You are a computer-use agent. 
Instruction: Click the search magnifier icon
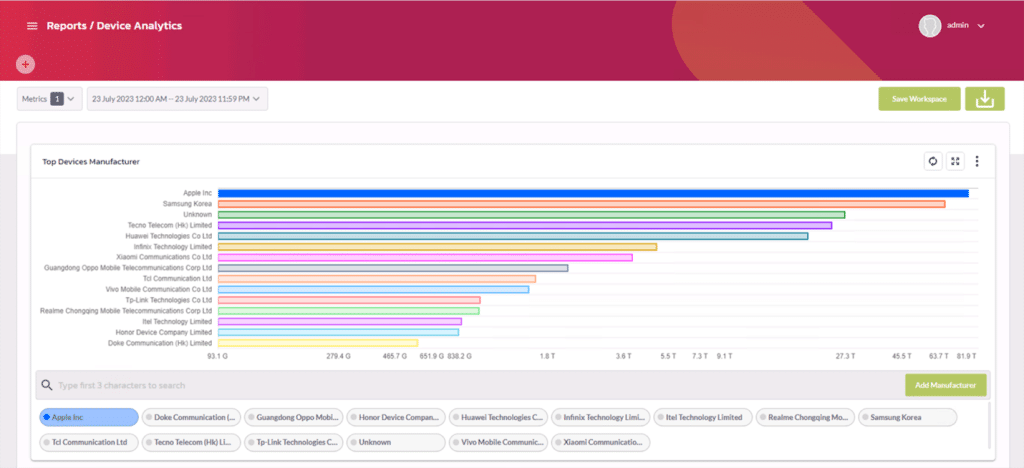click(x=47, y=385)
